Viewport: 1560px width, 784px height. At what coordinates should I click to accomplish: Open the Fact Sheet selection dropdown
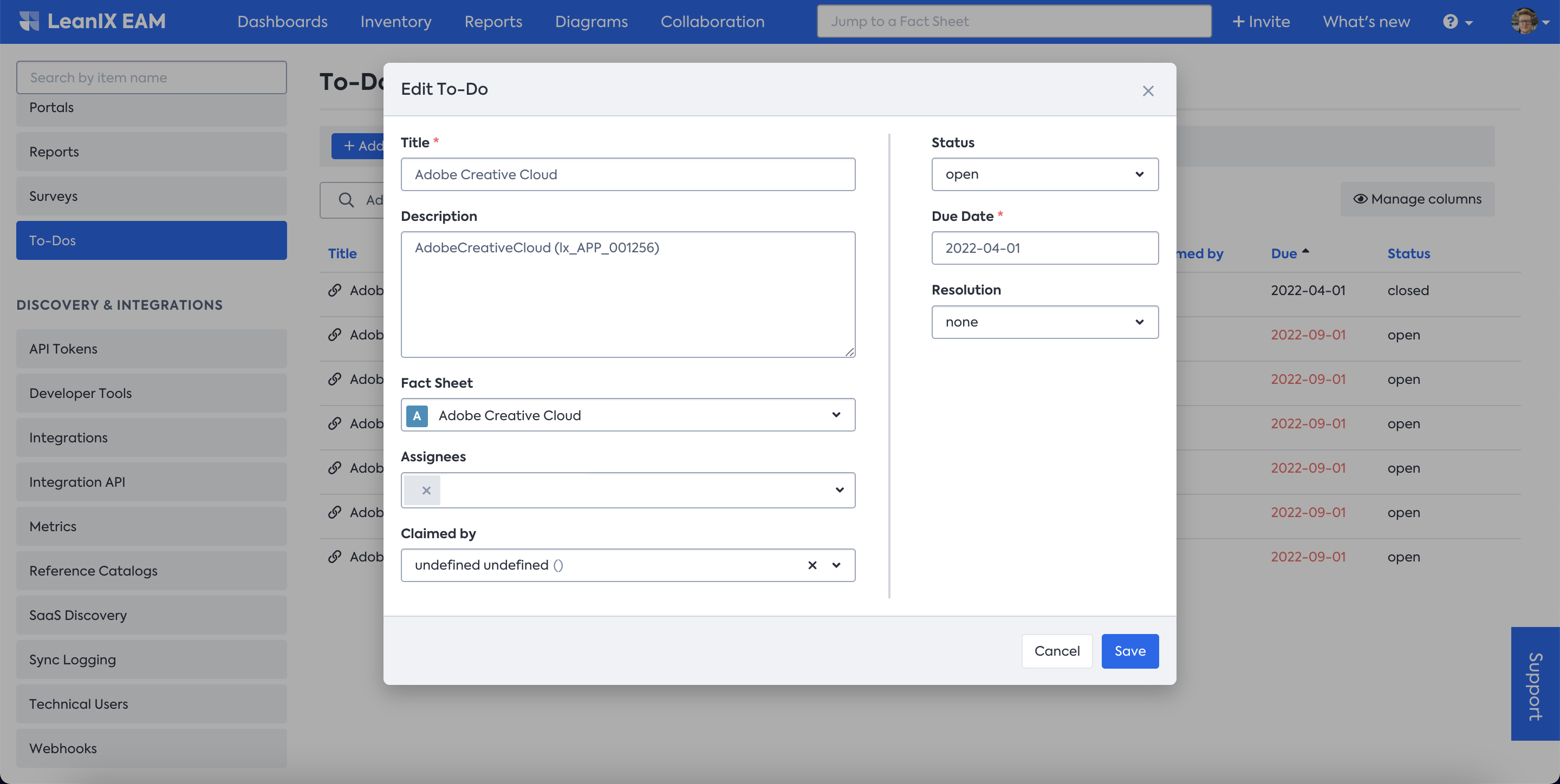(836, 415)
